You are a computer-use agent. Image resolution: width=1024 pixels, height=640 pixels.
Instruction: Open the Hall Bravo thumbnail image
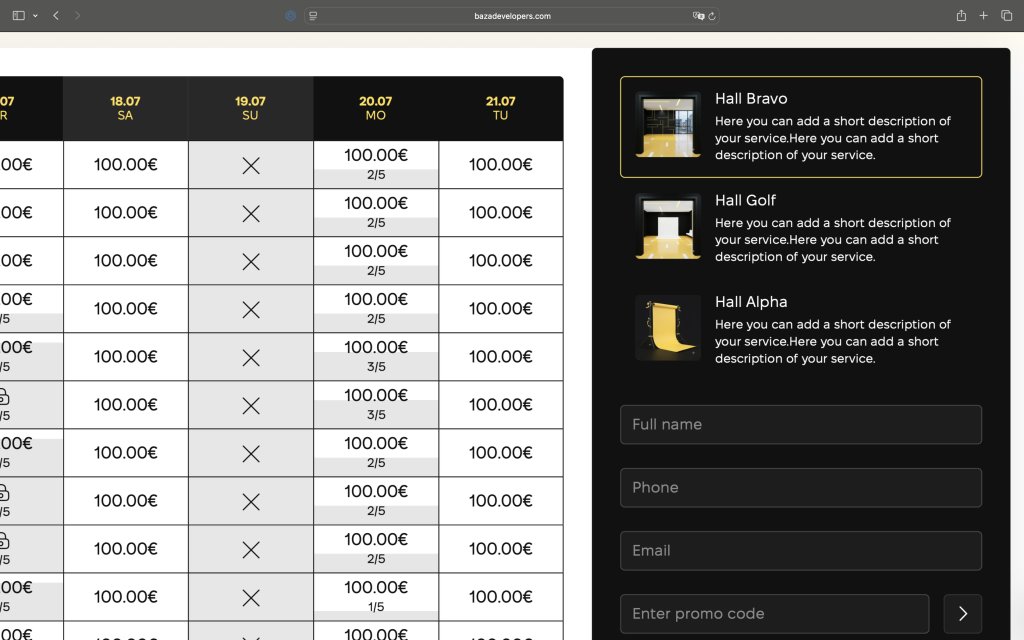pos(668,125)
